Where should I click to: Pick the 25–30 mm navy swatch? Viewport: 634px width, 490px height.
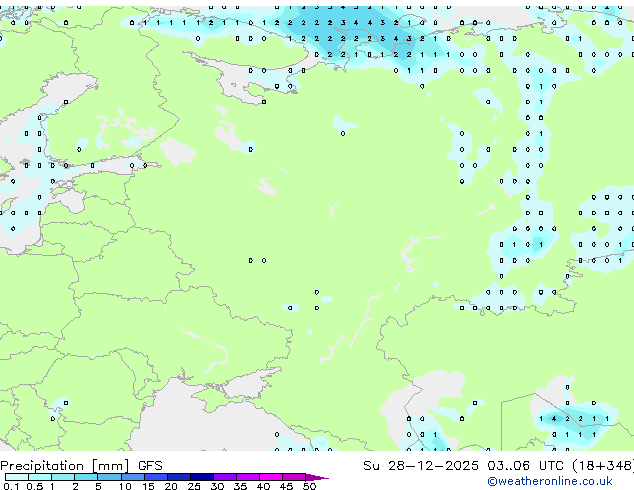[201, 477]
